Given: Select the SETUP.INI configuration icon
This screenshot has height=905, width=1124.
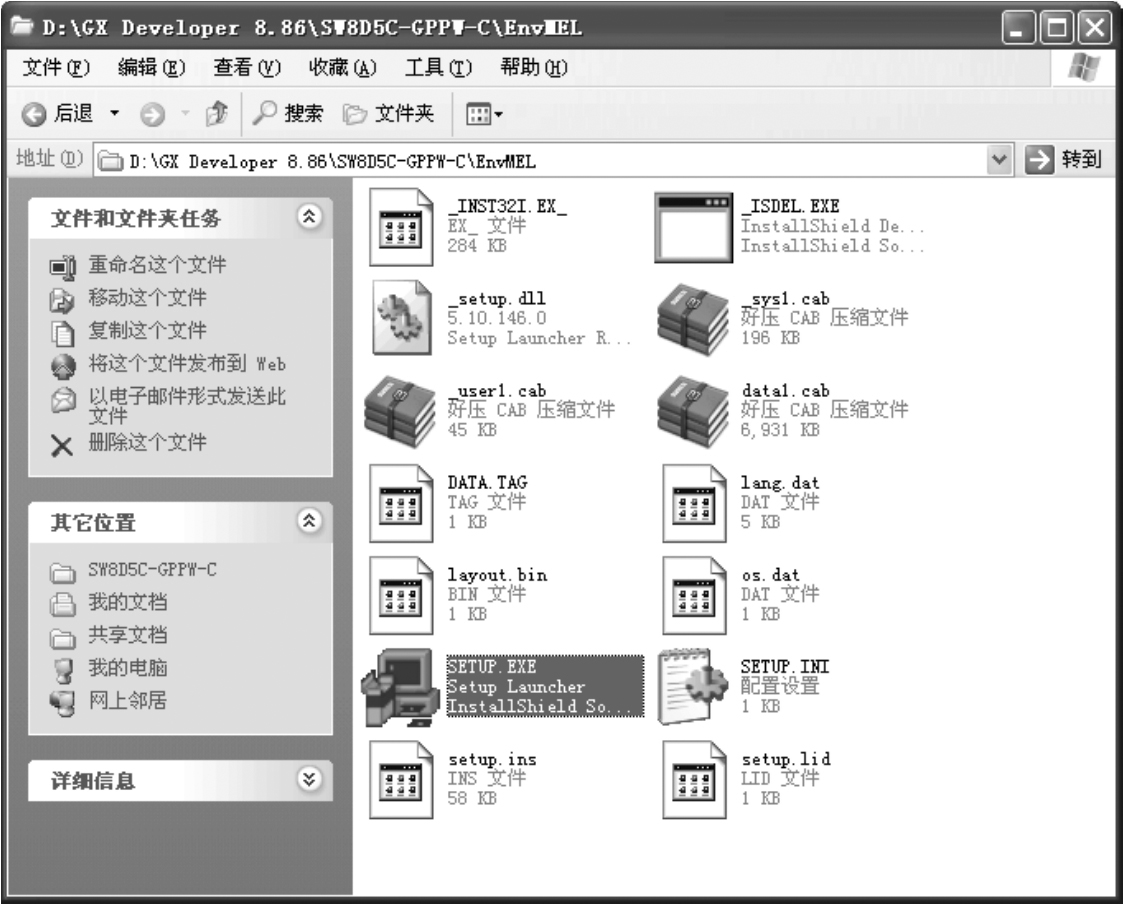Looking at the screenshot, I should tap(693, 688).
